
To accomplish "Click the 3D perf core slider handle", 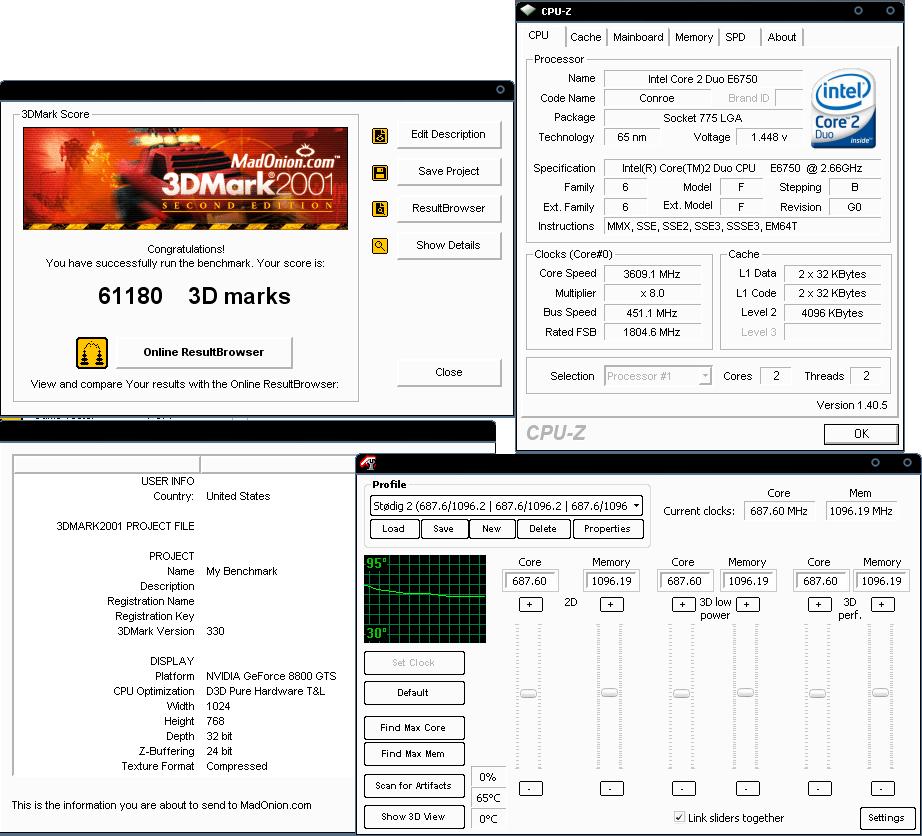I will tap(818, 694).
